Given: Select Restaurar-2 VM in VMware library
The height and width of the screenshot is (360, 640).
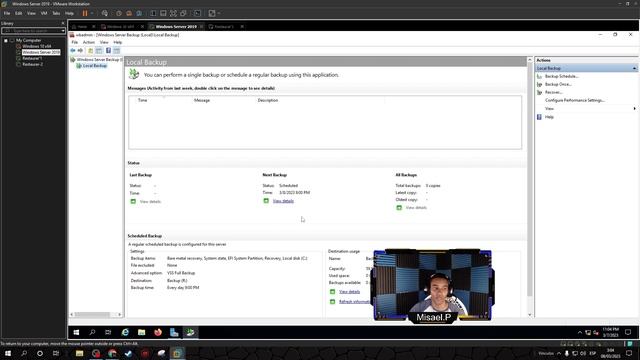Looking at the screenshot, I should click(x=32, y=64).
